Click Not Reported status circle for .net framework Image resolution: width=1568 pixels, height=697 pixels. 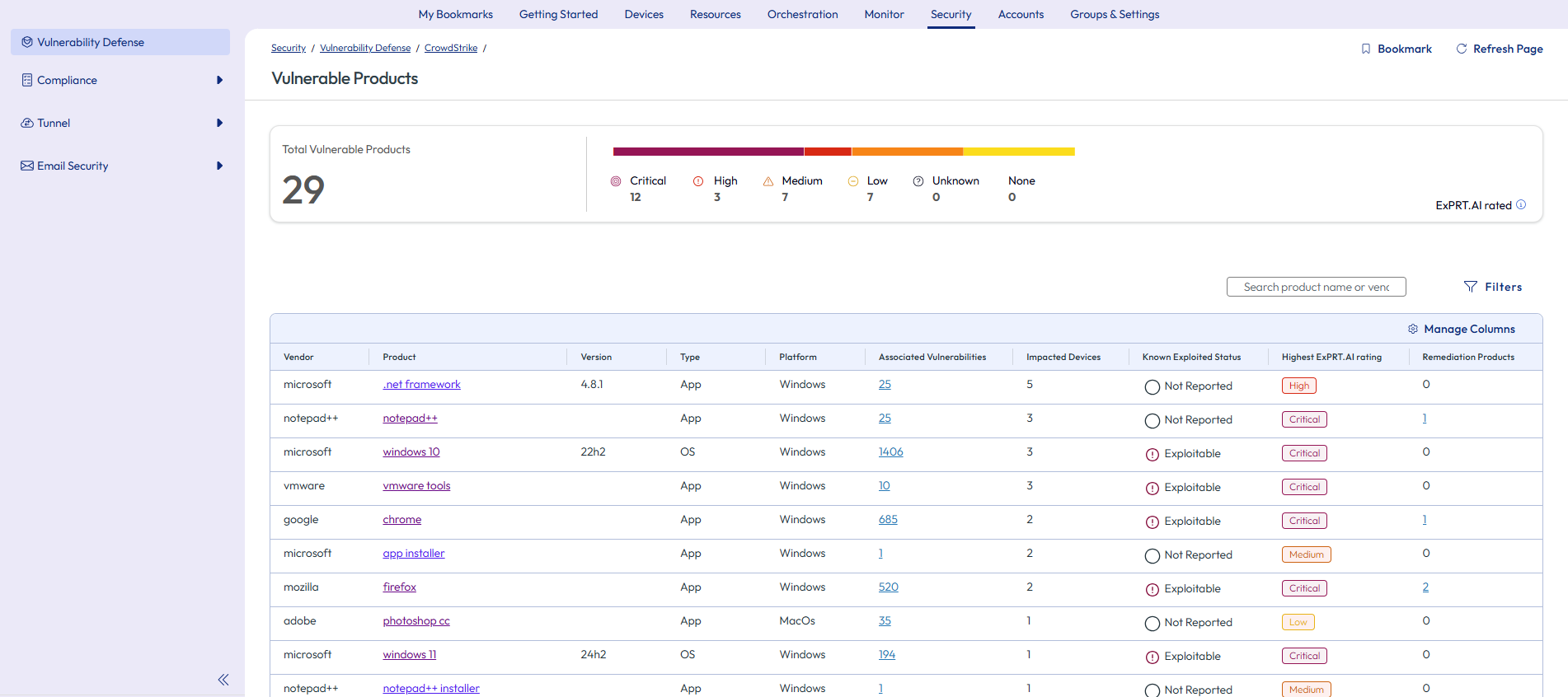click(x=1153, y=386)
